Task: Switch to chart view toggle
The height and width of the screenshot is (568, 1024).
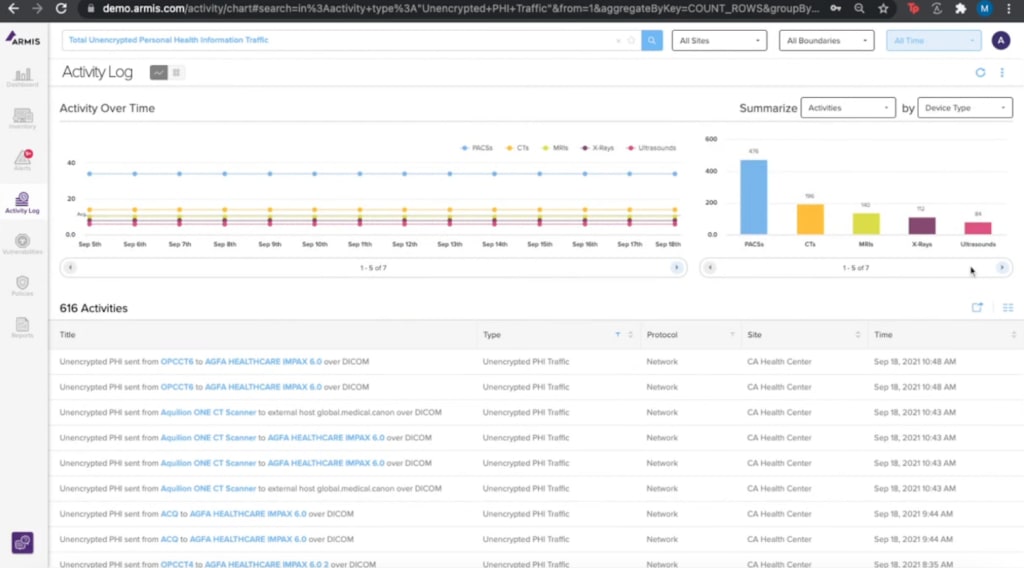Action: [x=159, y=72]
